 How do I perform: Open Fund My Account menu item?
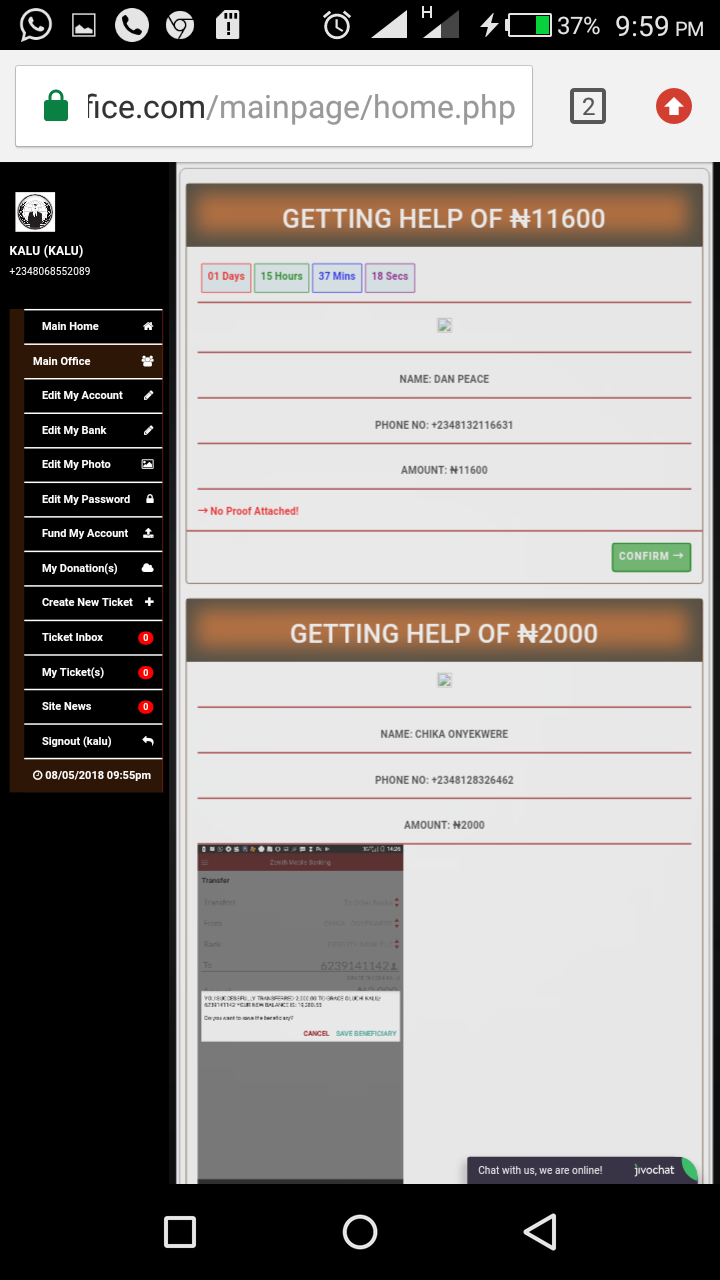coord(93,534)
